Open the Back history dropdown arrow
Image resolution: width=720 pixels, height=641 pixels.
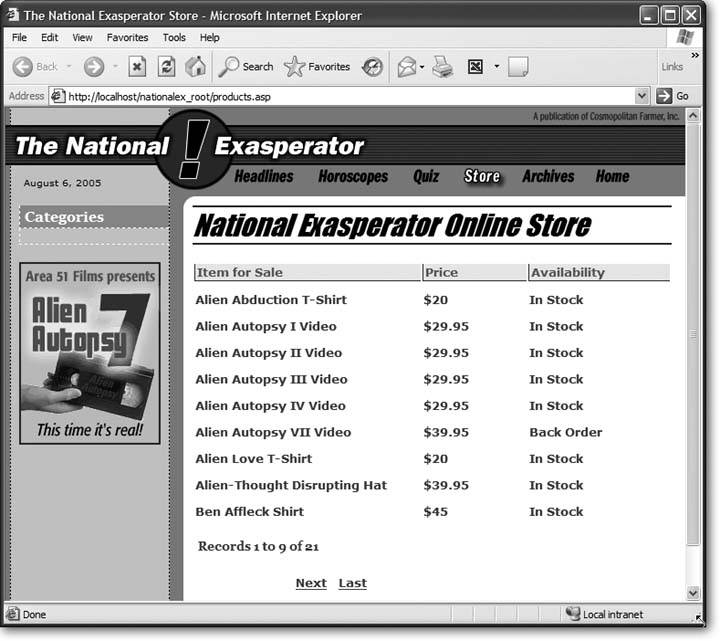(69, 67)
